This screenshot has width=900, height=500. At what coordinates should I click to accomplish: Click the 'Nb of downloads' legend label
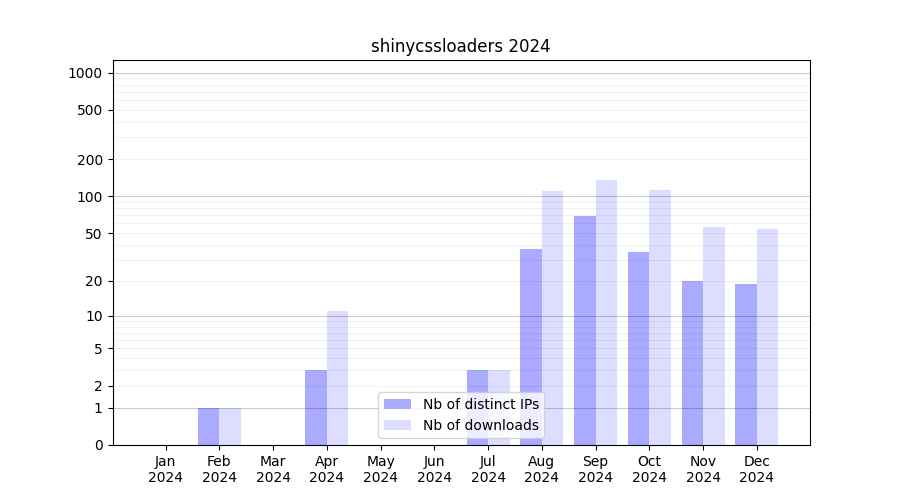point(480,425)
